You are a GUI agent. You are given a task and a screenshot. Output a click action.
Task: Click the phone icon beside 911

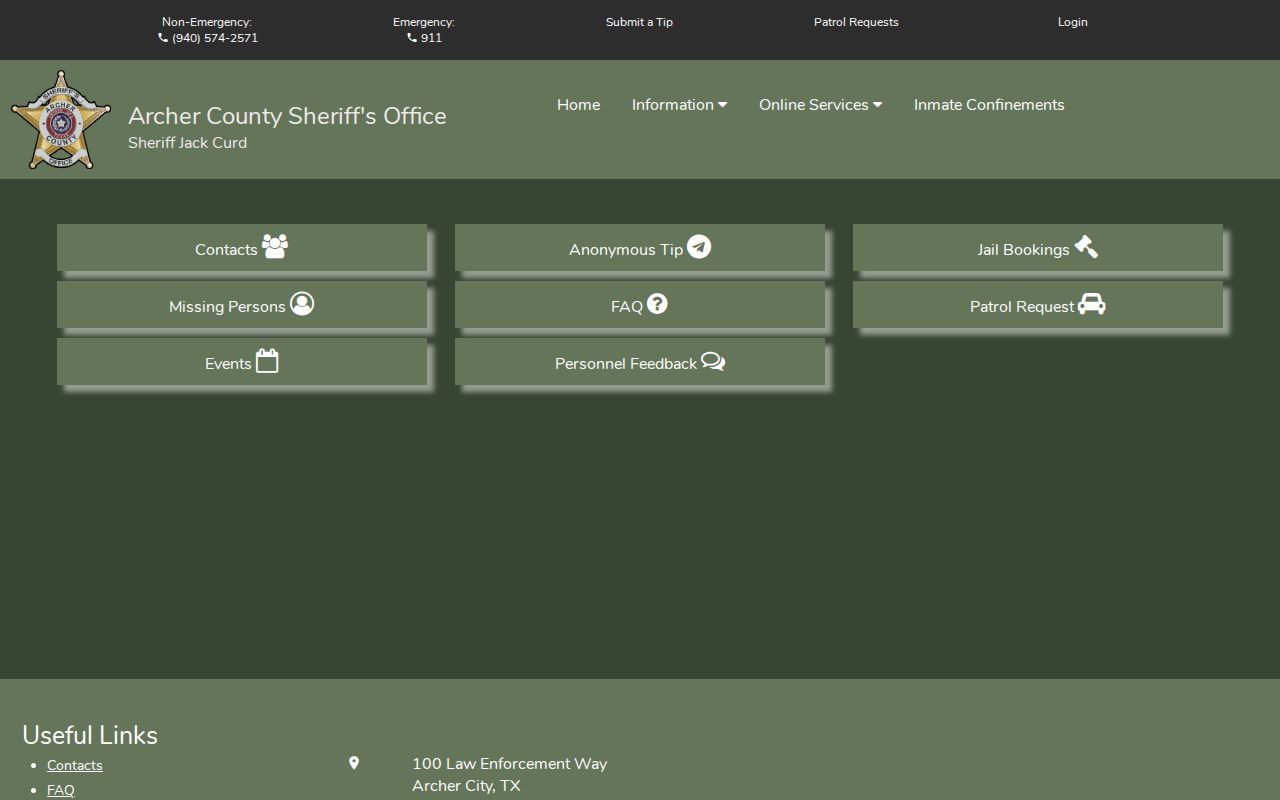point(412,38)
